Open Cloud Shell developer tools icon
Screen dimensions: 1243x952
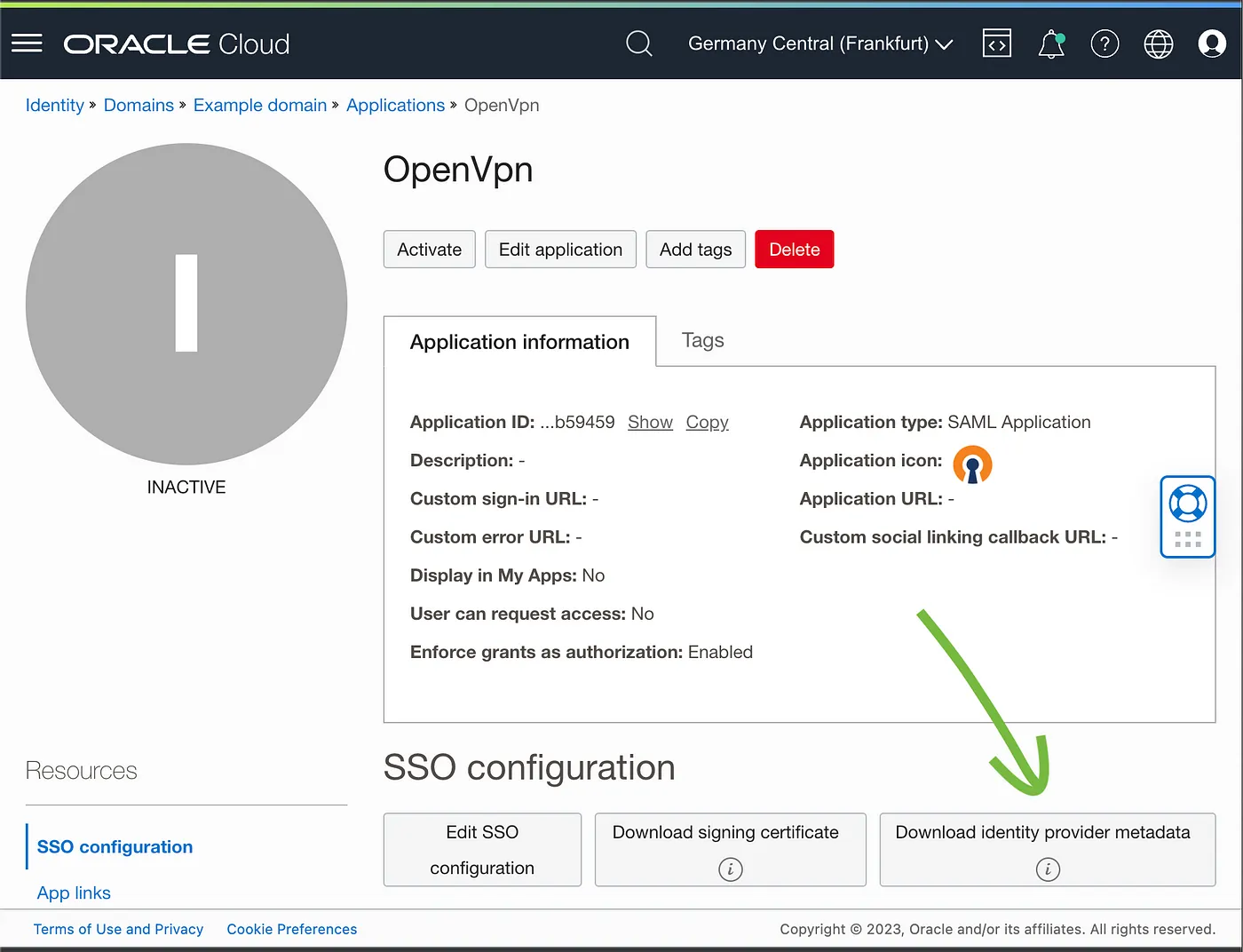tap(996, 44)
